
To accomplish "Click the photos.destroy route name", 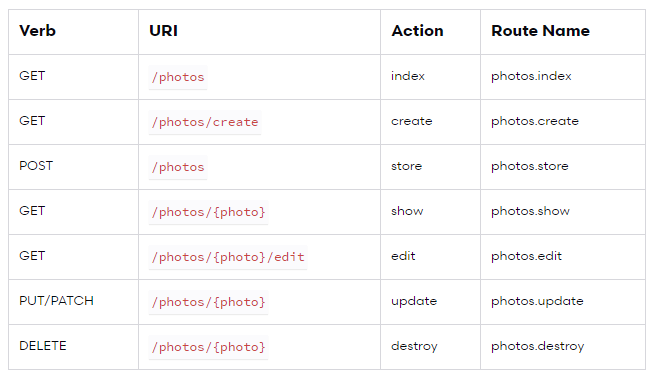I will pyautogui.click(x=538, y=347).
